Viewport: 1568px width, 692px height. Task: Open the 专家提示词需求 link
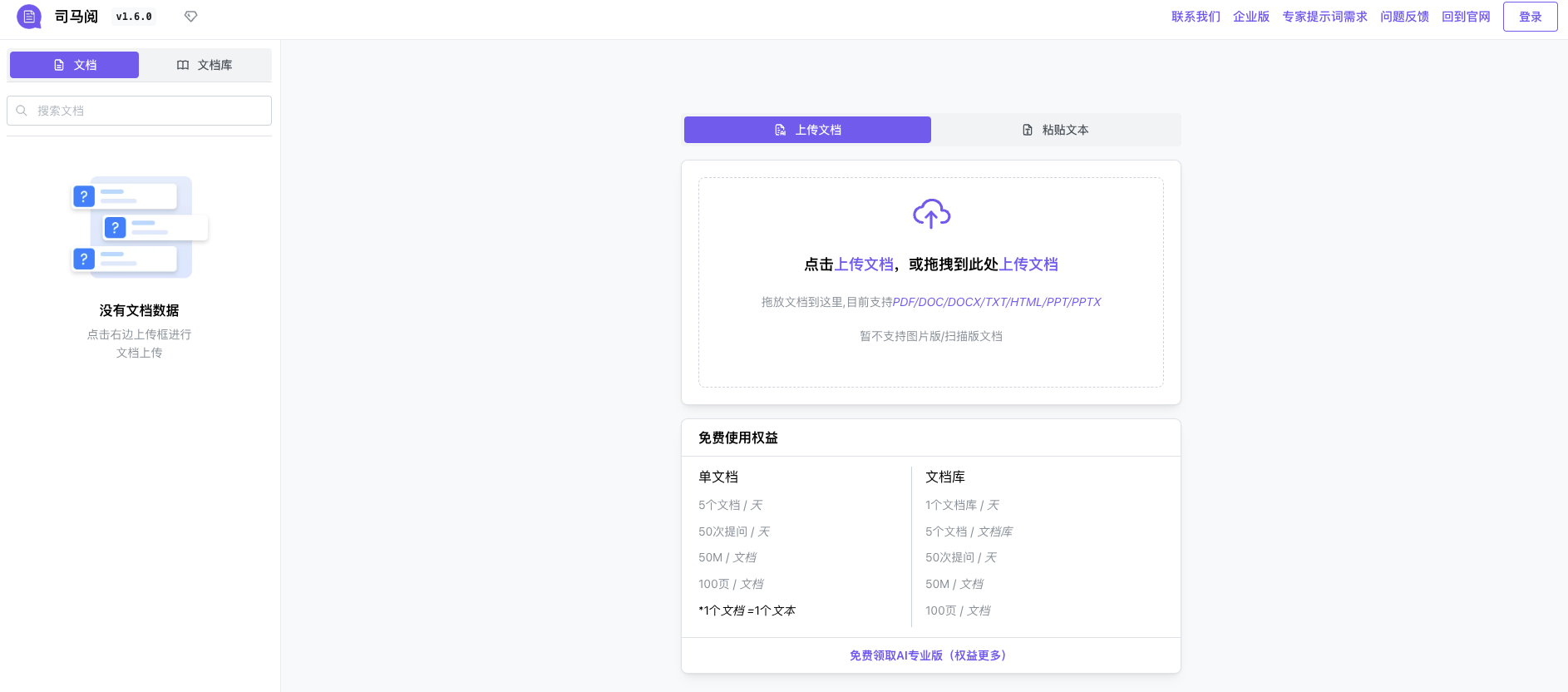pyautogui.click(x=1324, y=17)
